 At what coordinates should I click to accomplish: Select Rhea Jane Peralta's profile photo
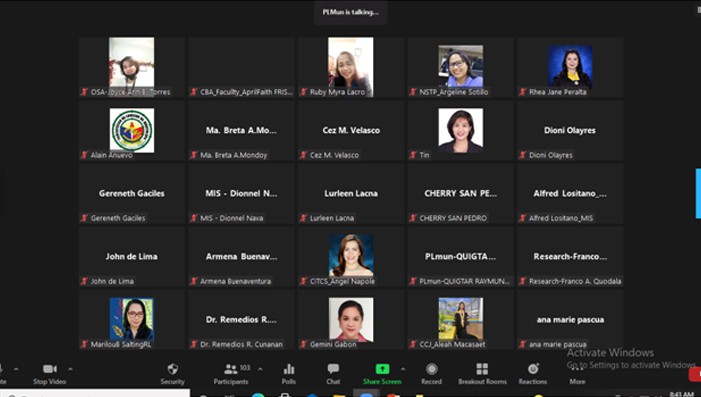(x=570, y=66)
